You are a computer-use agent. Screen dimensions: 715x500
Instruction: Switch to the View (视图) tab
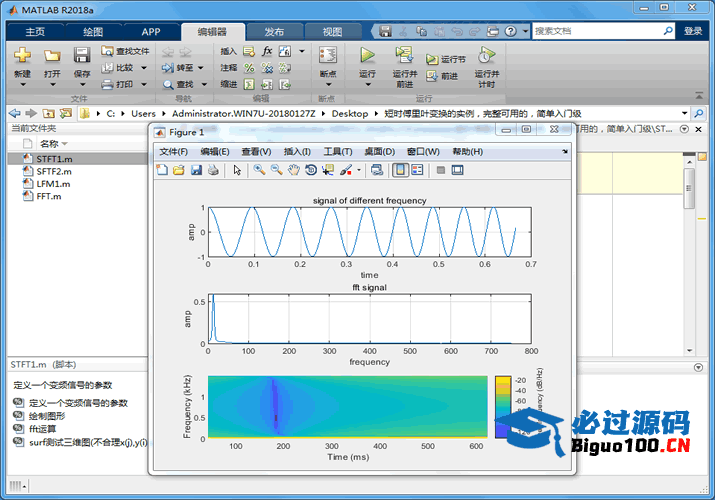(x=332, y=31)
